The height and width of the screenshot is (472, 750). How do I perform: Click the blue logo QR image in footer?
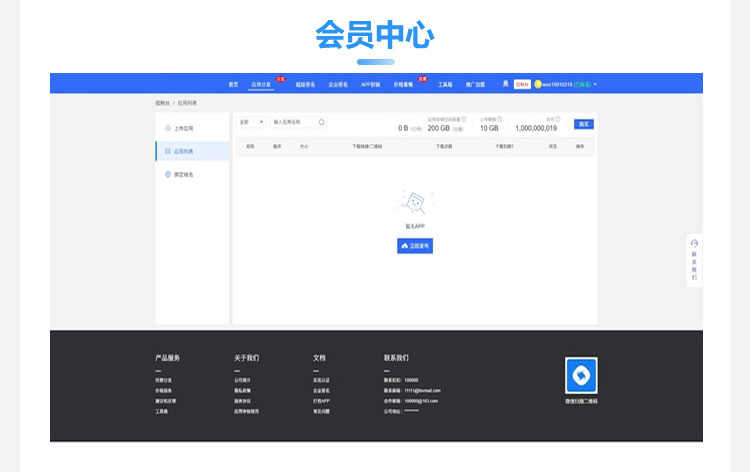coord(581,375)
